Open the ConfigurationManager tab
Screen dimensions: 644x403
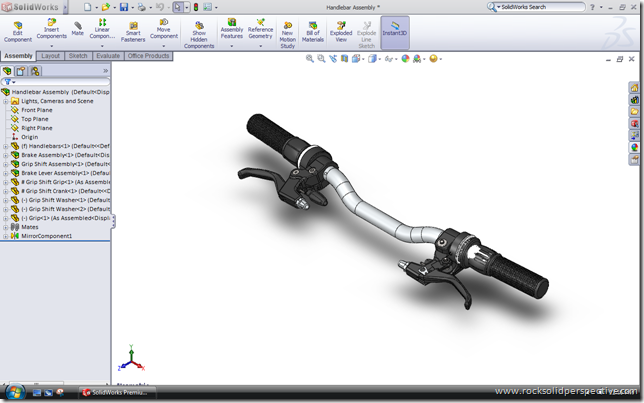point(35,71)
